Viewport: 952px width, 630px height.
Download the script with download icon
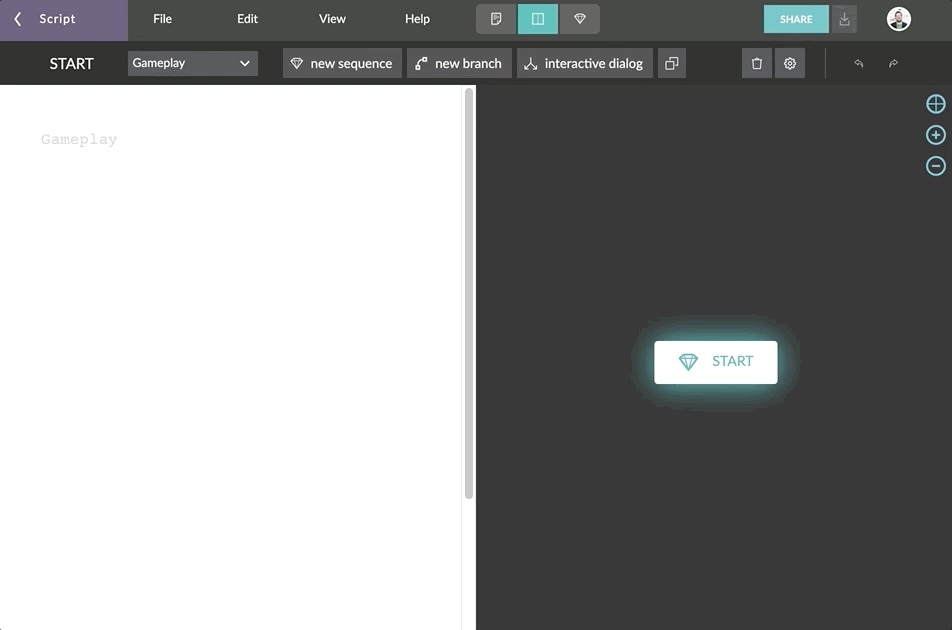(x=844, y=19)
